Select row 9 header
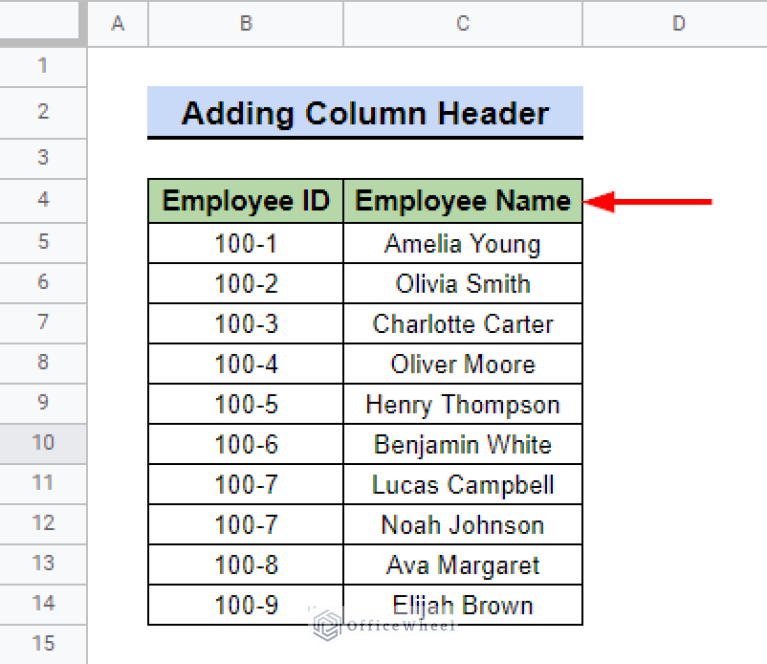 tap(43, 403)
